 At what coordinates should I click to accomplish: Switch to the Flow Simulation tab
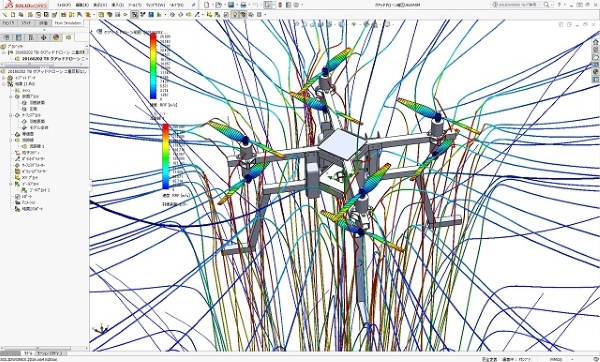68,23
